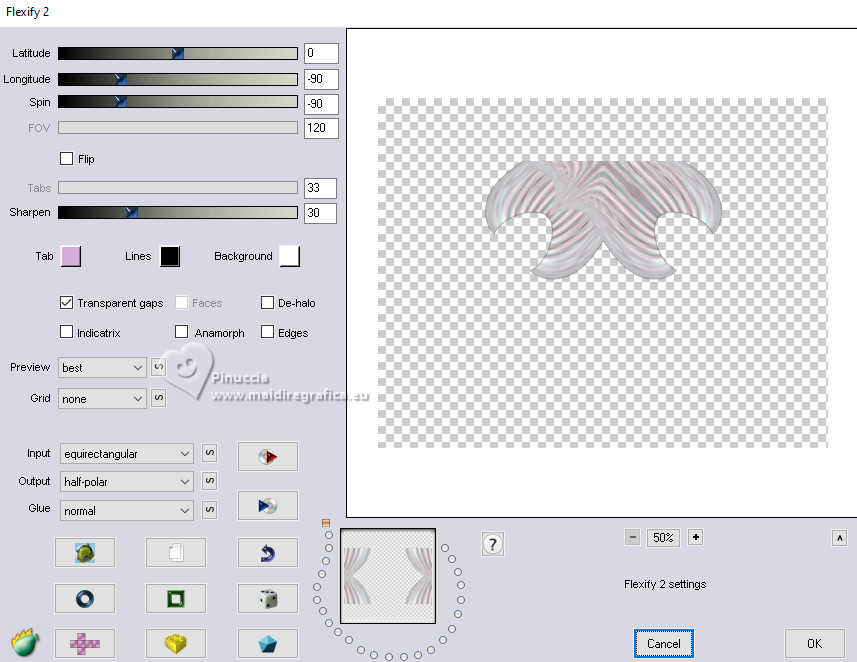Click the Longitude value field

click(x=321, y=79)
